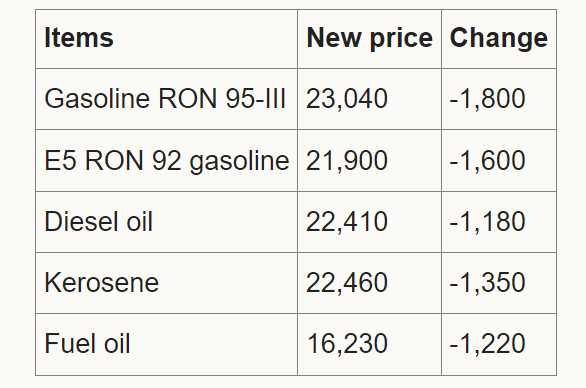Click the 21,900 price value
This screenshot has width=586, height=388.
[346, 161]
